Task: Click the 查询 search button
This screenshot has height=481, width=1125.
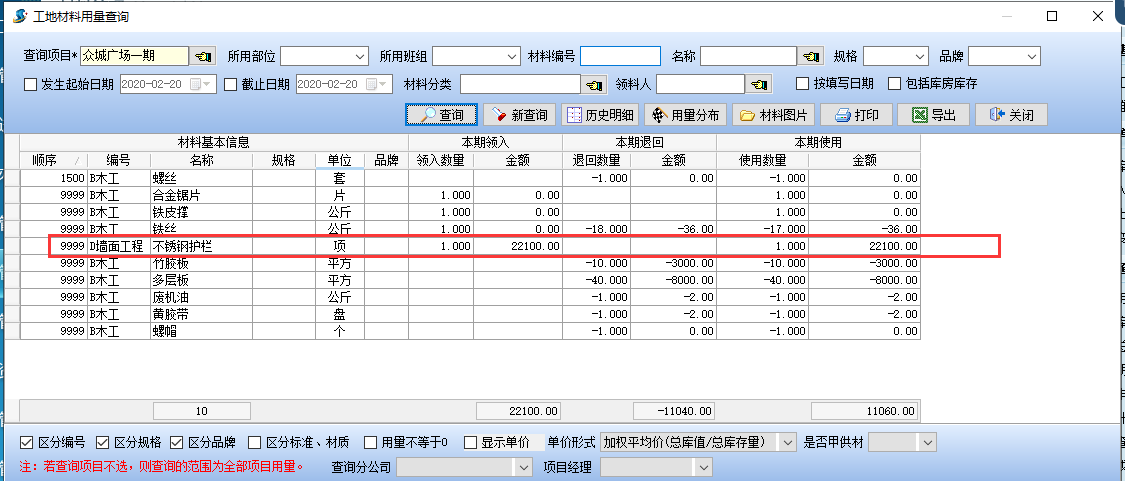Action: coord(441,115)
